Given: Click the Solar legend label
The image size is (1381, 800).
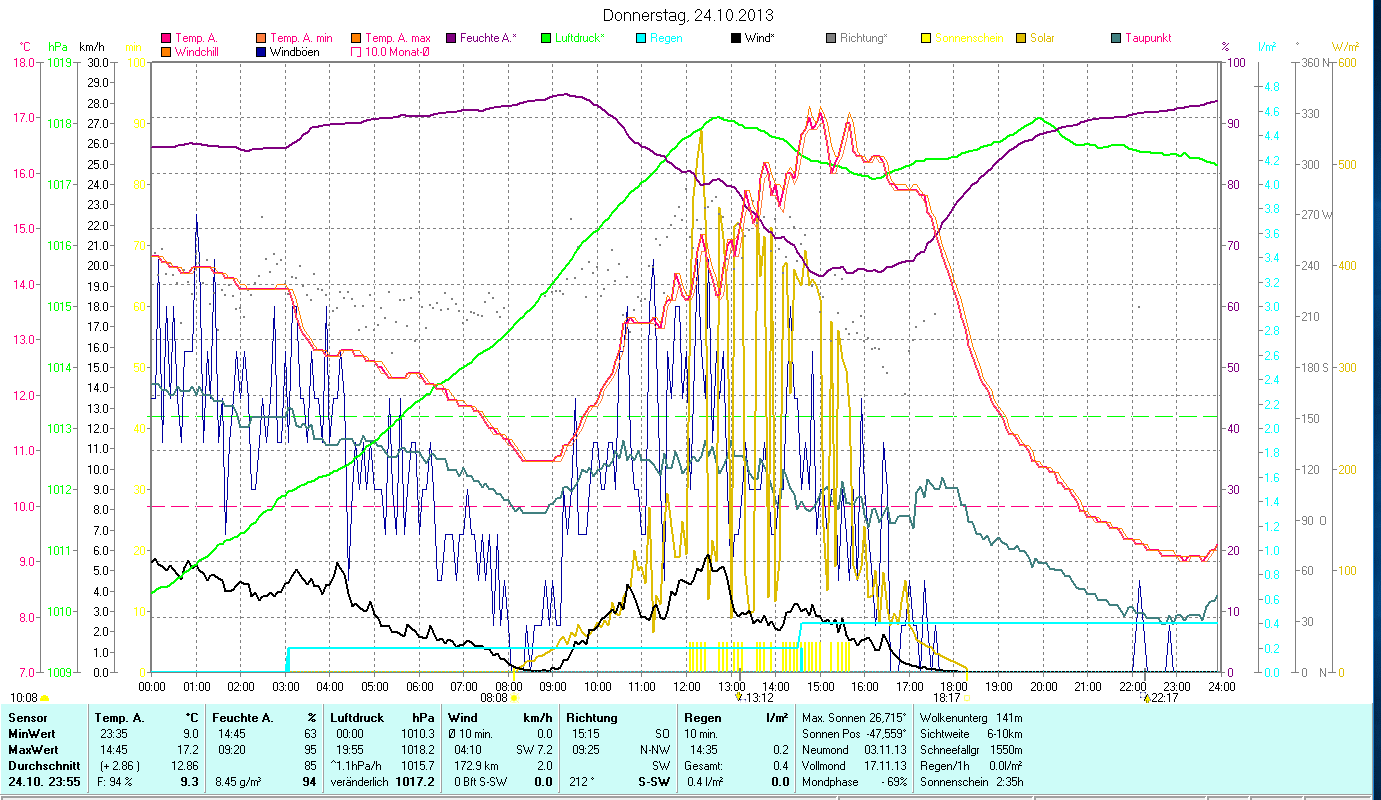Looking at the screenshot, I should pos(1044,38).
